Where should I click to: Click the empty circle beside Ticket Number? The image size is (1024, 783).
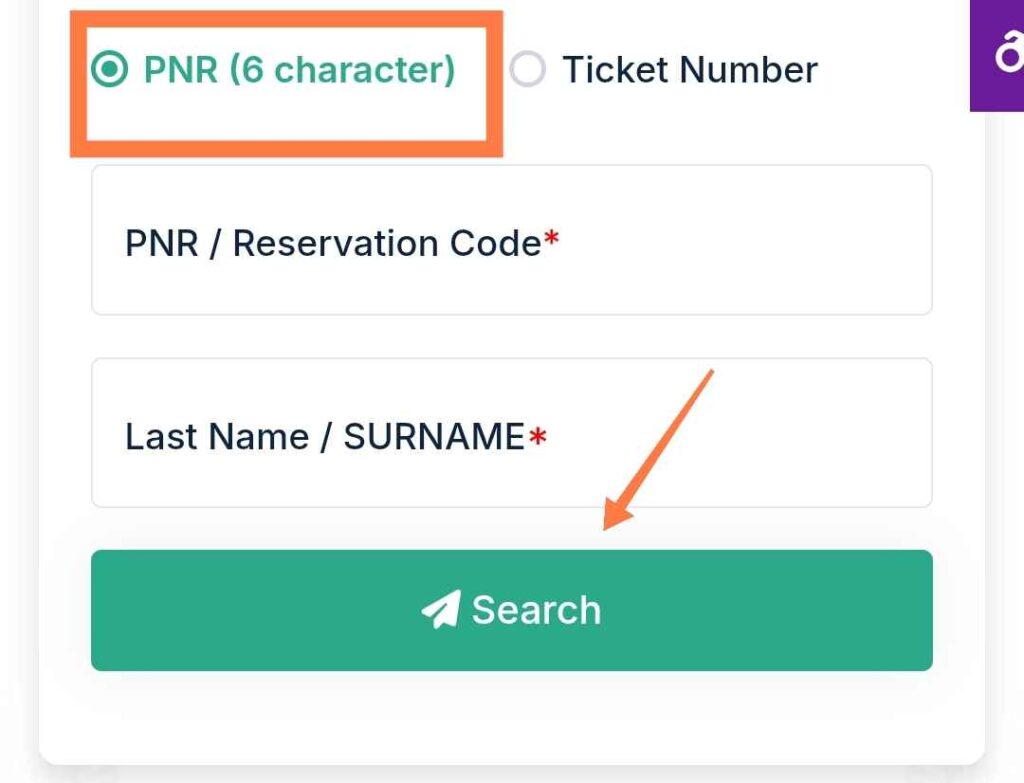528,69
